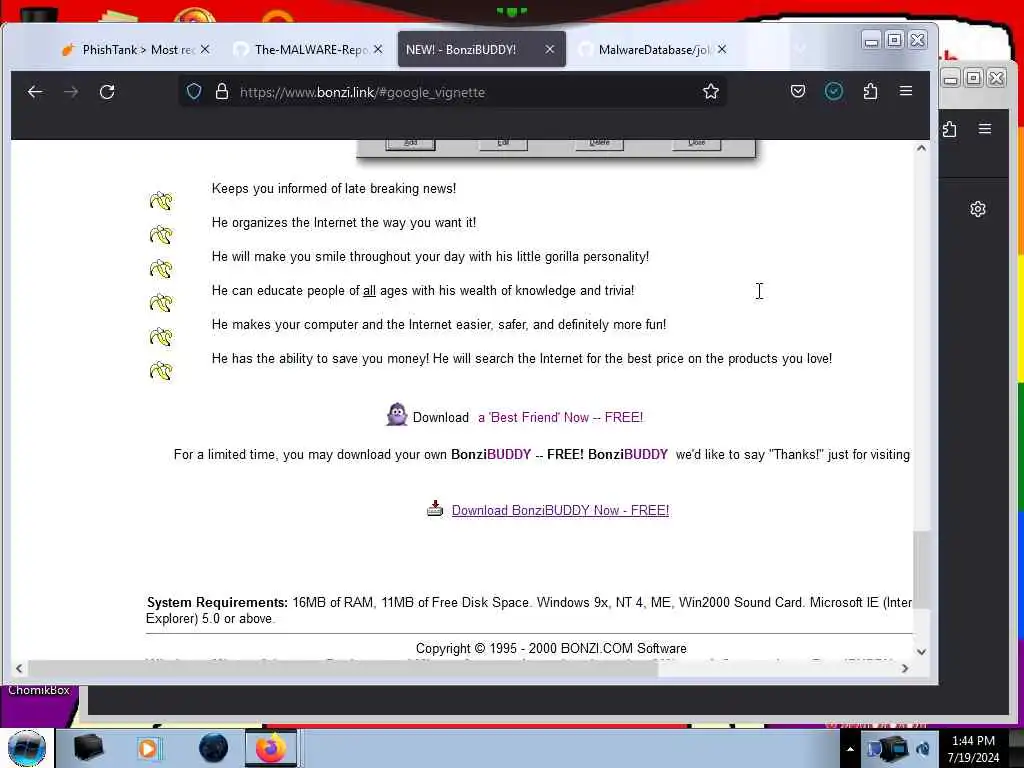Open settings gear in background window
This screenshot has height=768, width=1024.
(977, 209)
